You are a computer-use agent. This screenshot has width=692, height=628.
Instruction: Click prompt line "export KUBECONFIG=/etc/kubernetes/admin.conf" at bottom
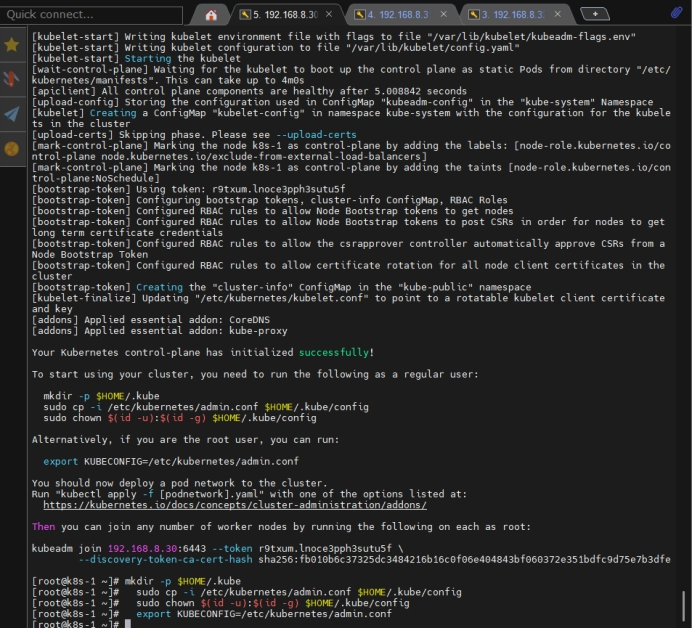coord(211,614)
